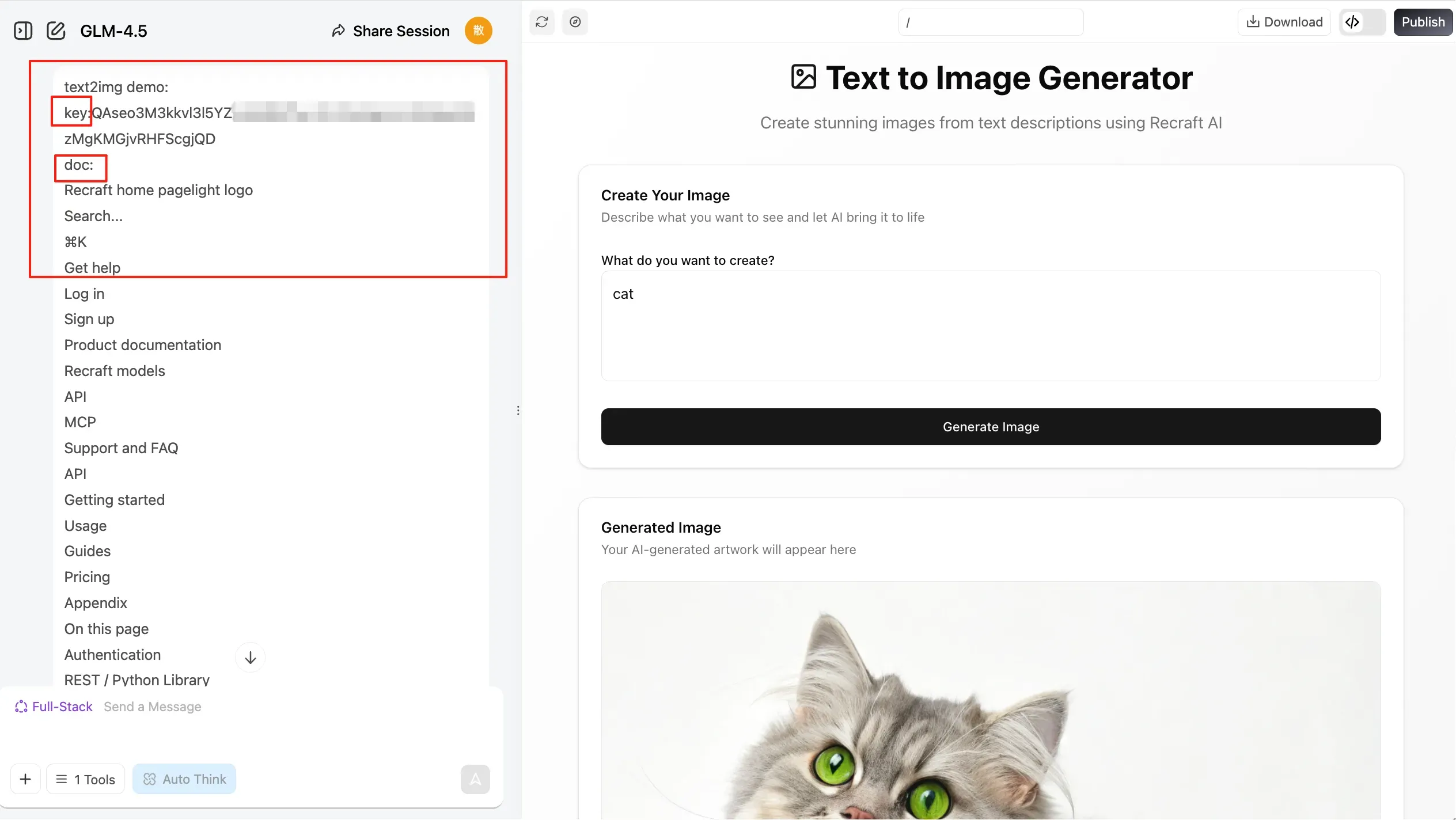Toggle Auto Think mode

point(184,779)
